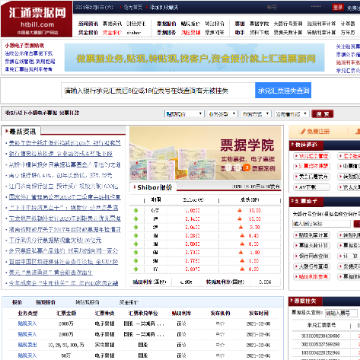
Task: Click the green icon in Shibor 1M row
Action: [x=136, y=236]
